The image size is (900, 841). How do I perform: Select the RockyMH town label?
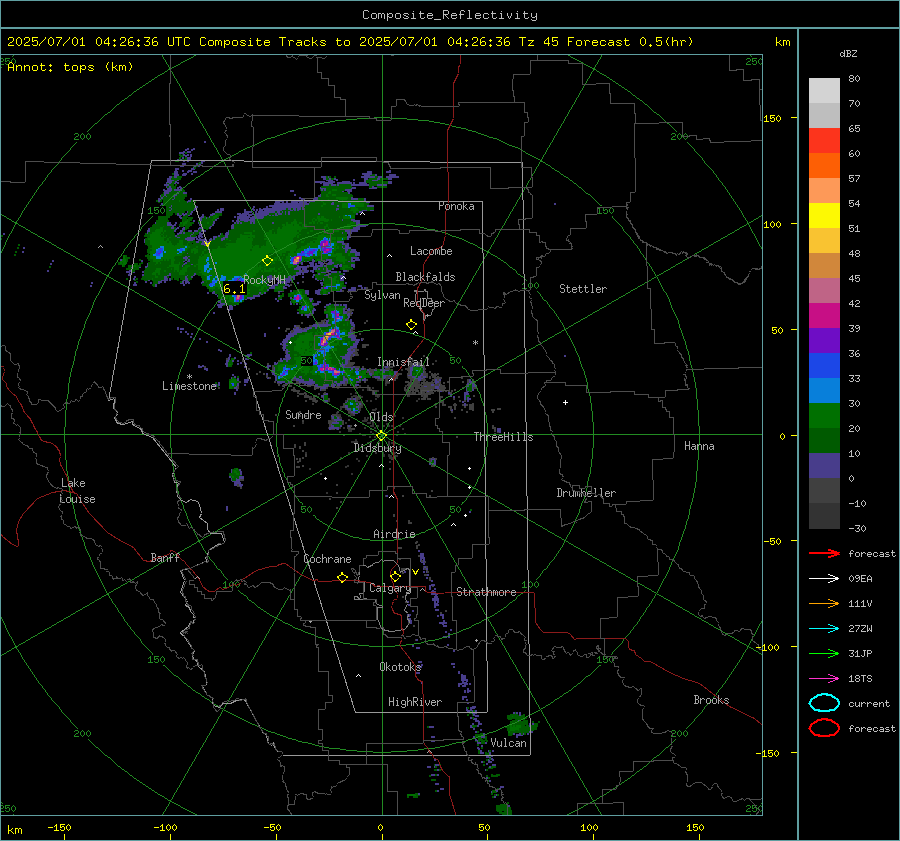265,280
